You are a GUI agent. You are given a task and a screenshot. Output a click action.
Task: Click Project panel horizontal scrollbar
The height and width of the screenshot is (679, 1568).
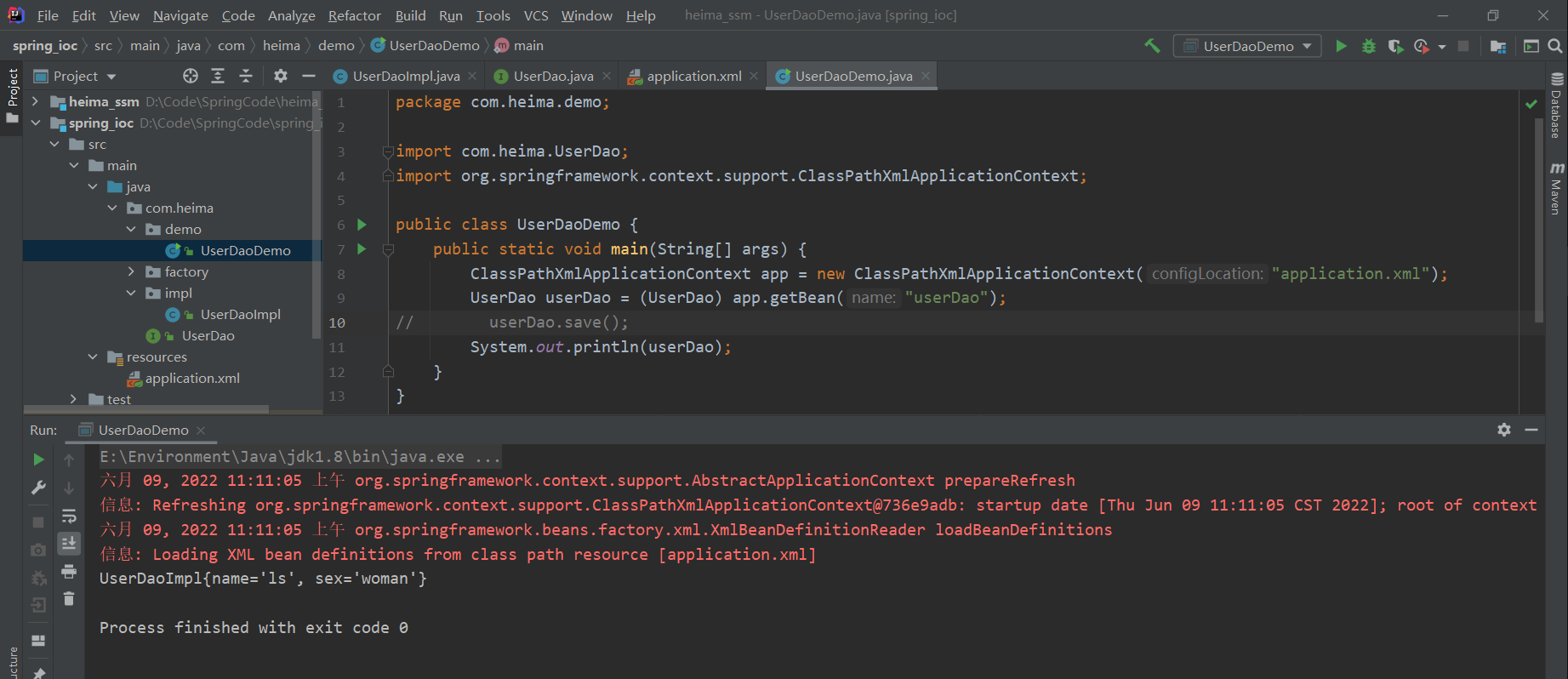point(145,409)
